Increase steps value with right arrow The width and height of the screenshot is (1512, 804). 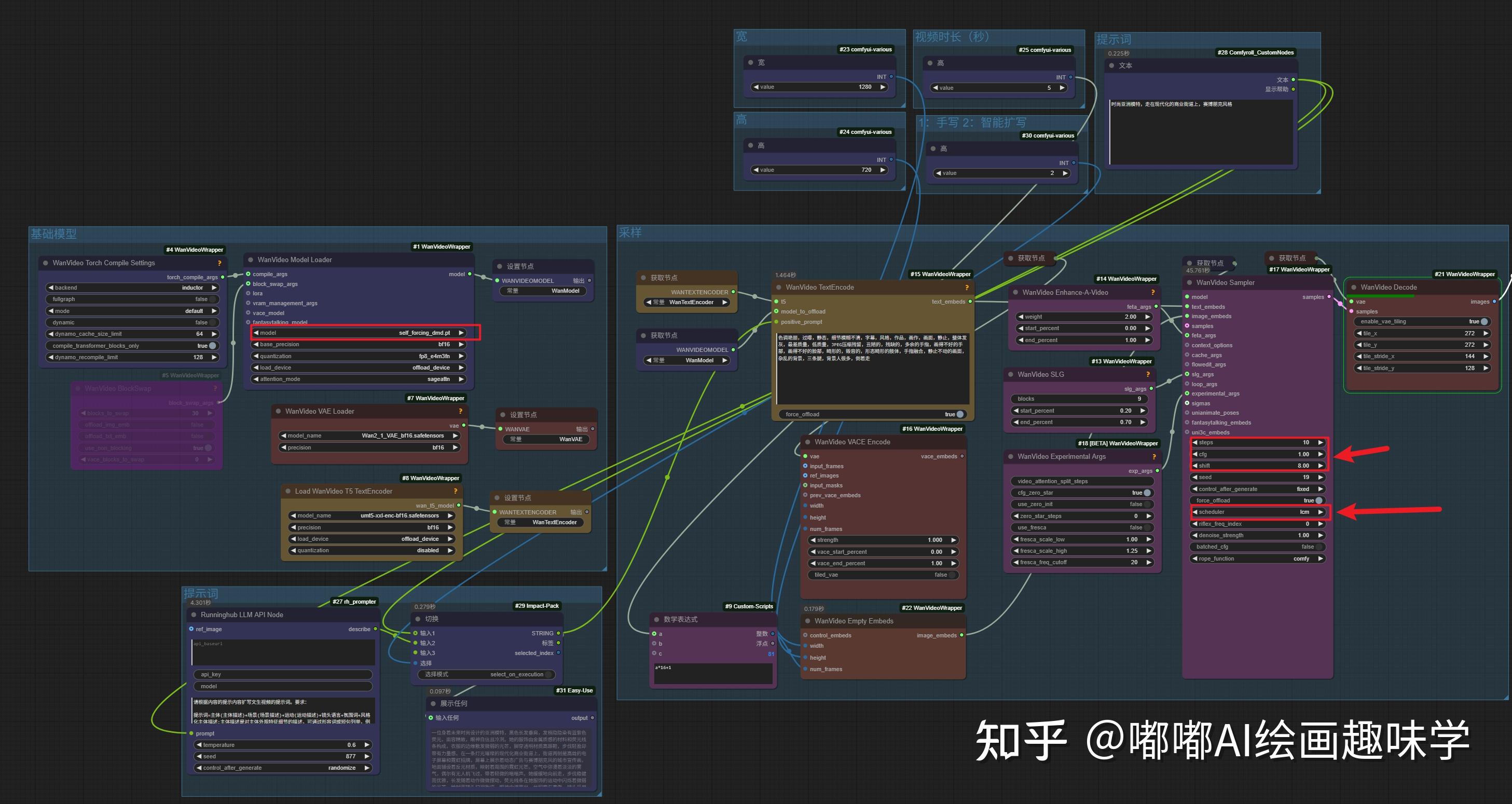[x=1320, y=442]
